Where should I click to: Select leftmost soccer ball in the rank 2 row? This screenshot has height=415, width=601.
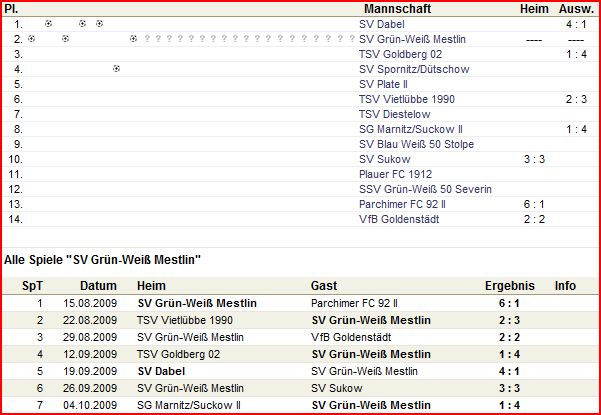(32, 38)
